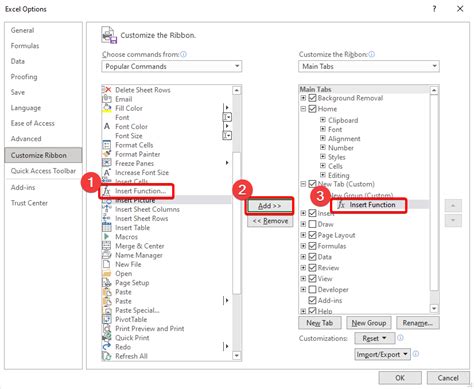Toggle the Formulas tab checkbox
Image resolution: width=474 pixels, height=389 pixels.
pyautogui.click(x=312, y=246)
